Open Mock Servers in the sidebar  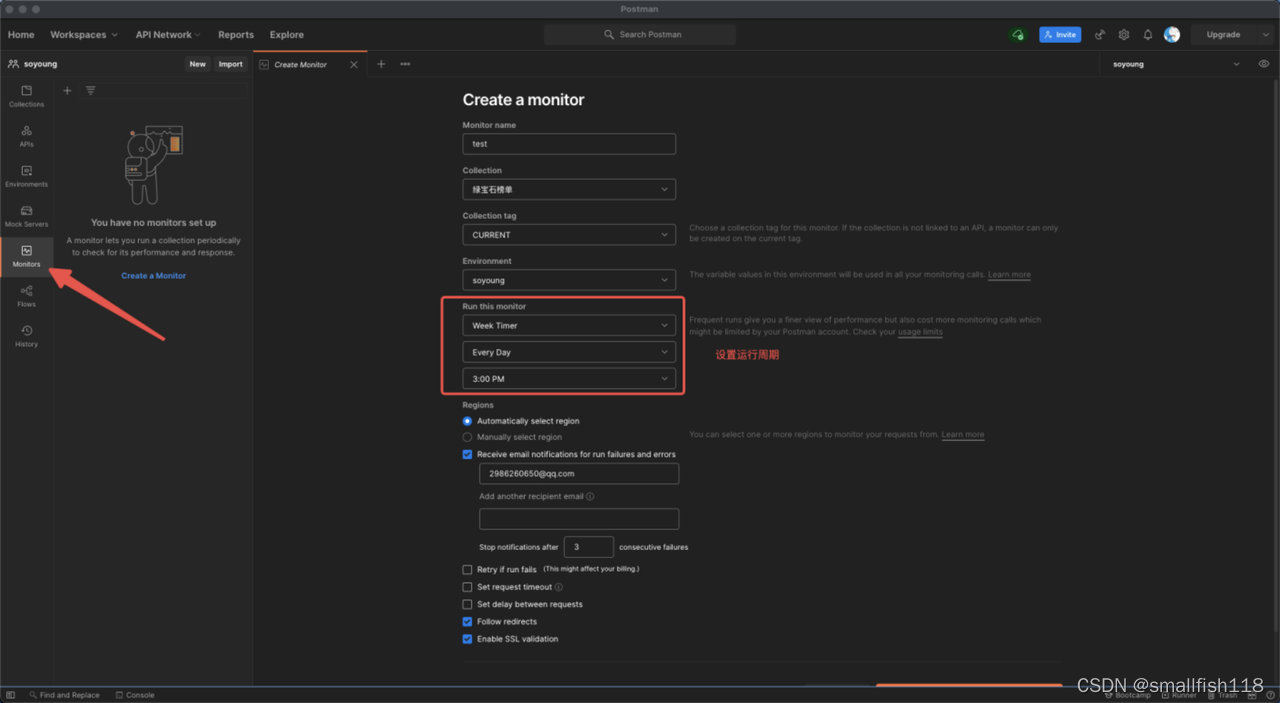tap(26, 216)
